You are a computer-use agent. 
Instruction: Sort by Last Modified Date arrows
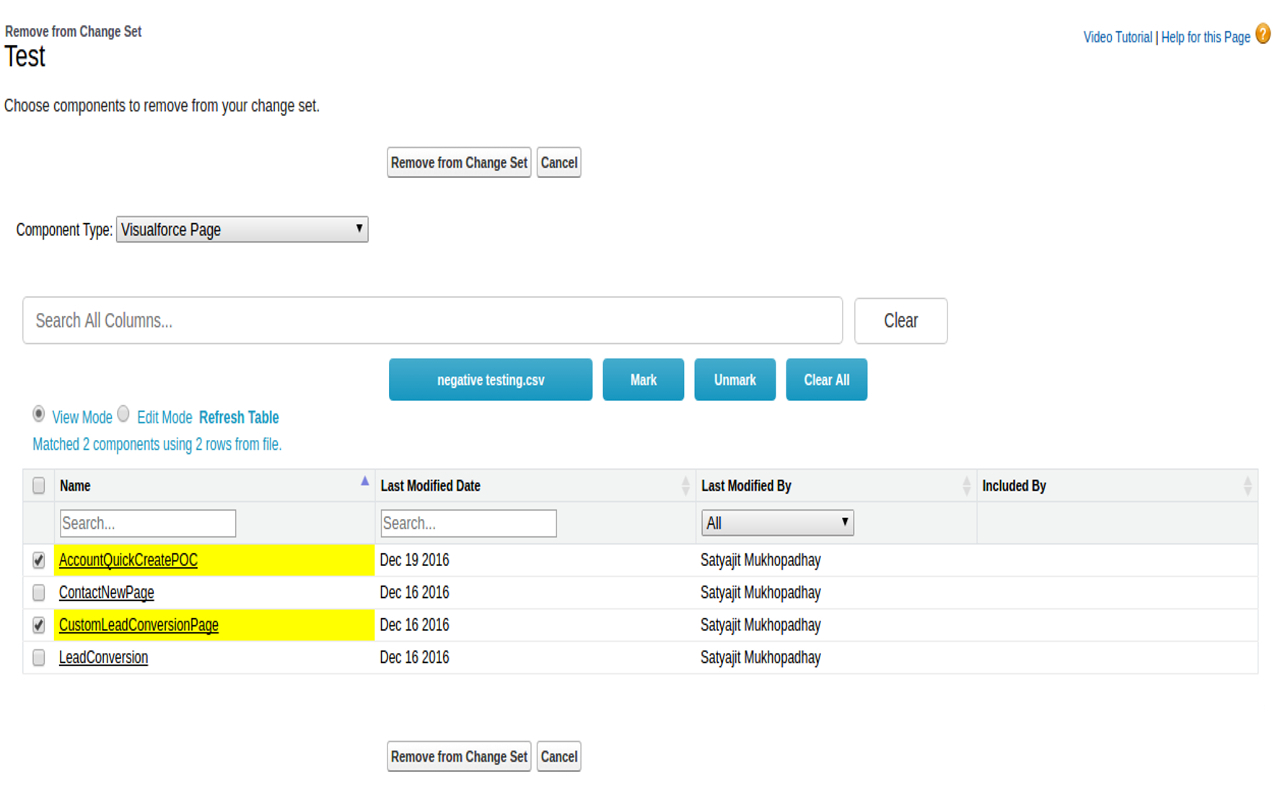(685, 486)
